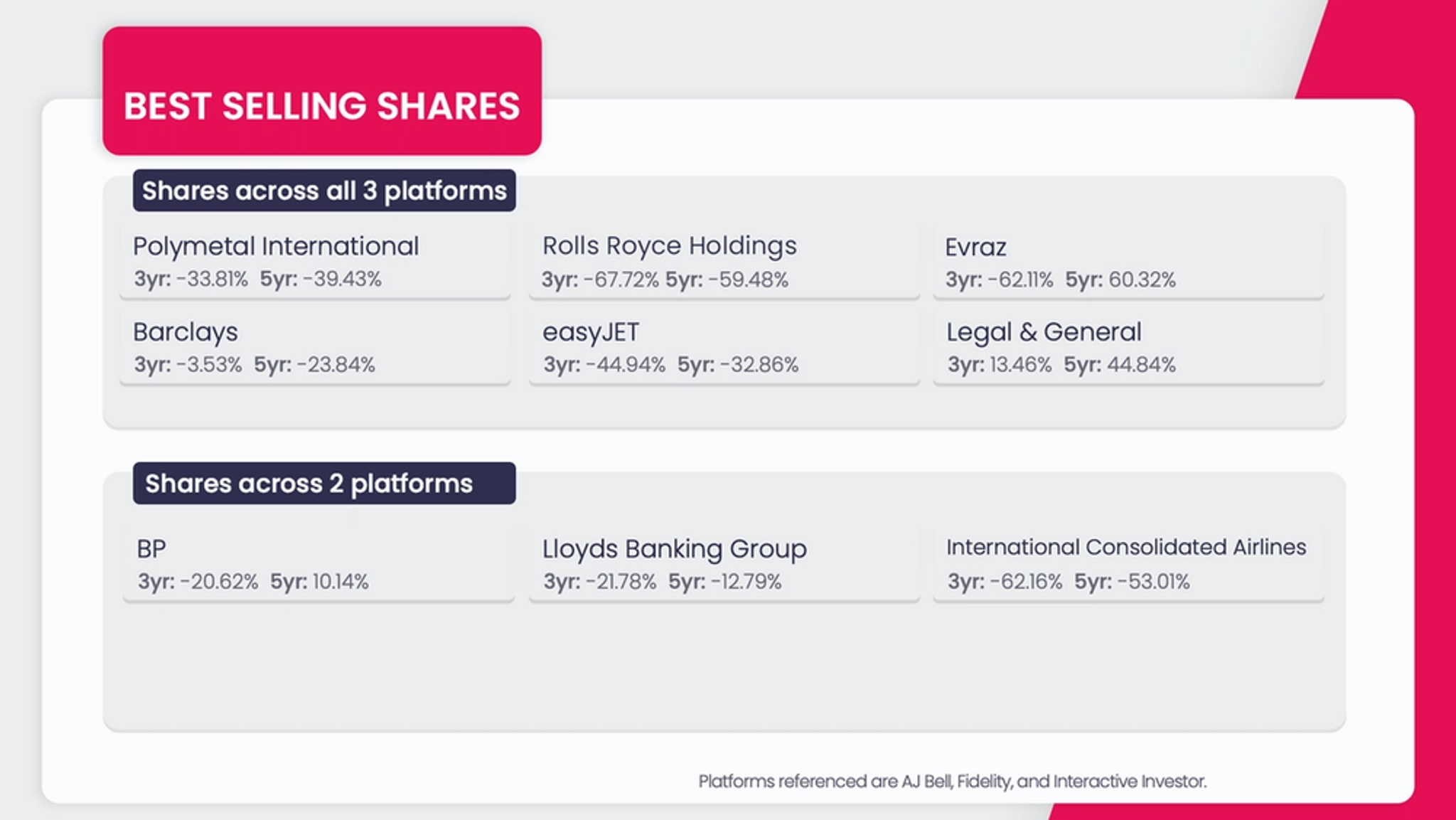Screen dimensions: 1456x820
Task: Click Polymetal 5yr value -39.43%
Action: click(x=342, y=279)
